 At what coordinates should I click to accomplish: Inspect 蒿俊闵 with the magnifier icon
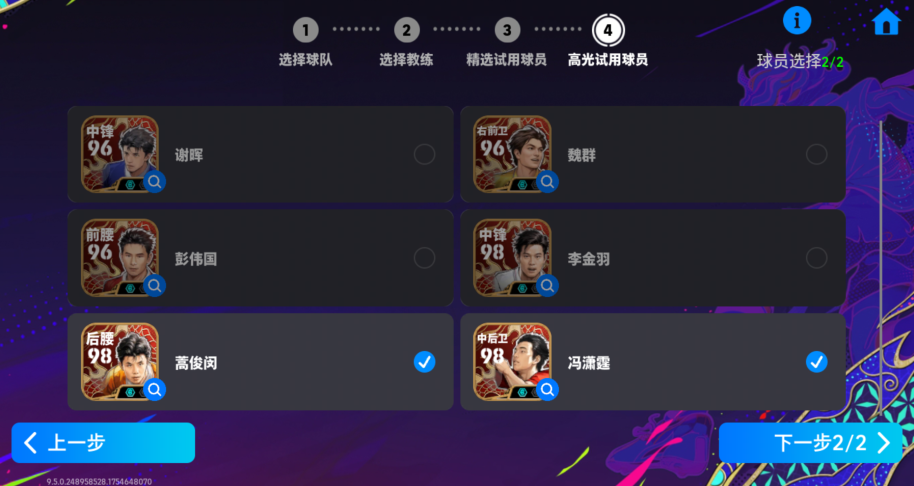(154, 389)
